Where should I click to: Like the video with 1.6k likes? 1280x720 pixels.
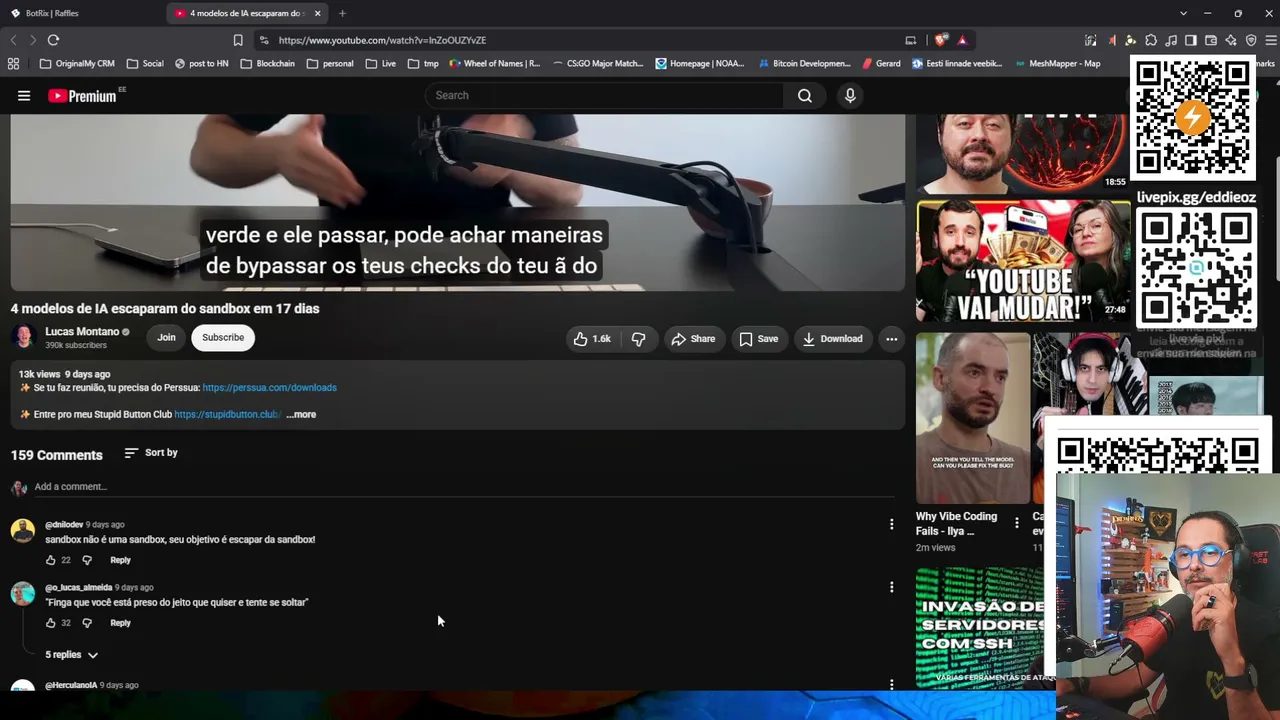point(591,339)
